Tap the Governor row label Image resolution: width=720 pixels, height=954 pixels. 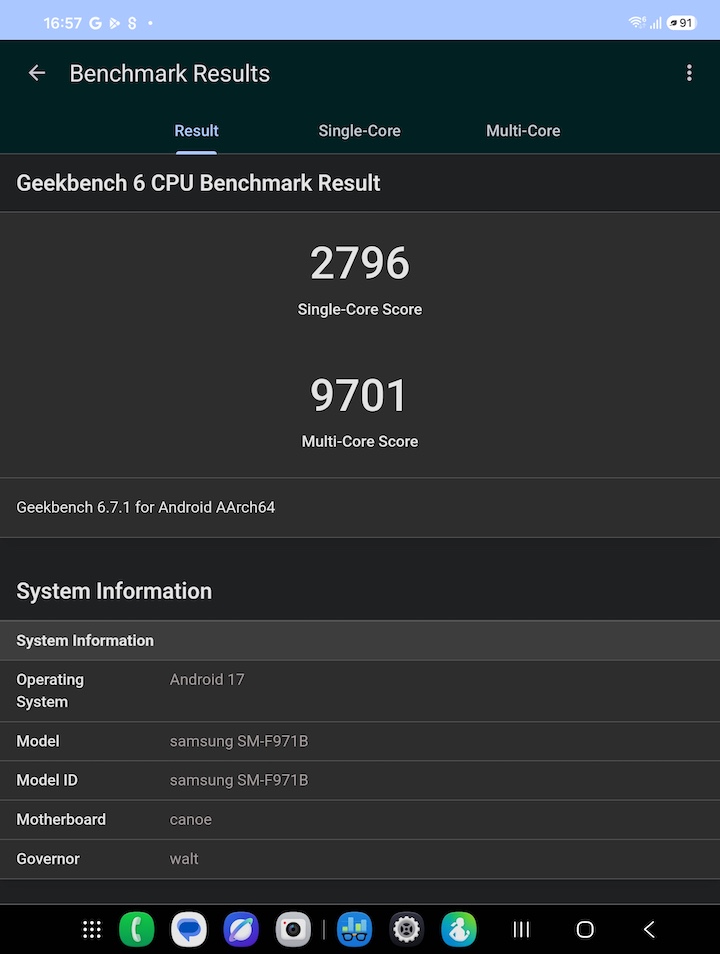pyautogui.click(x=47, y=858)
